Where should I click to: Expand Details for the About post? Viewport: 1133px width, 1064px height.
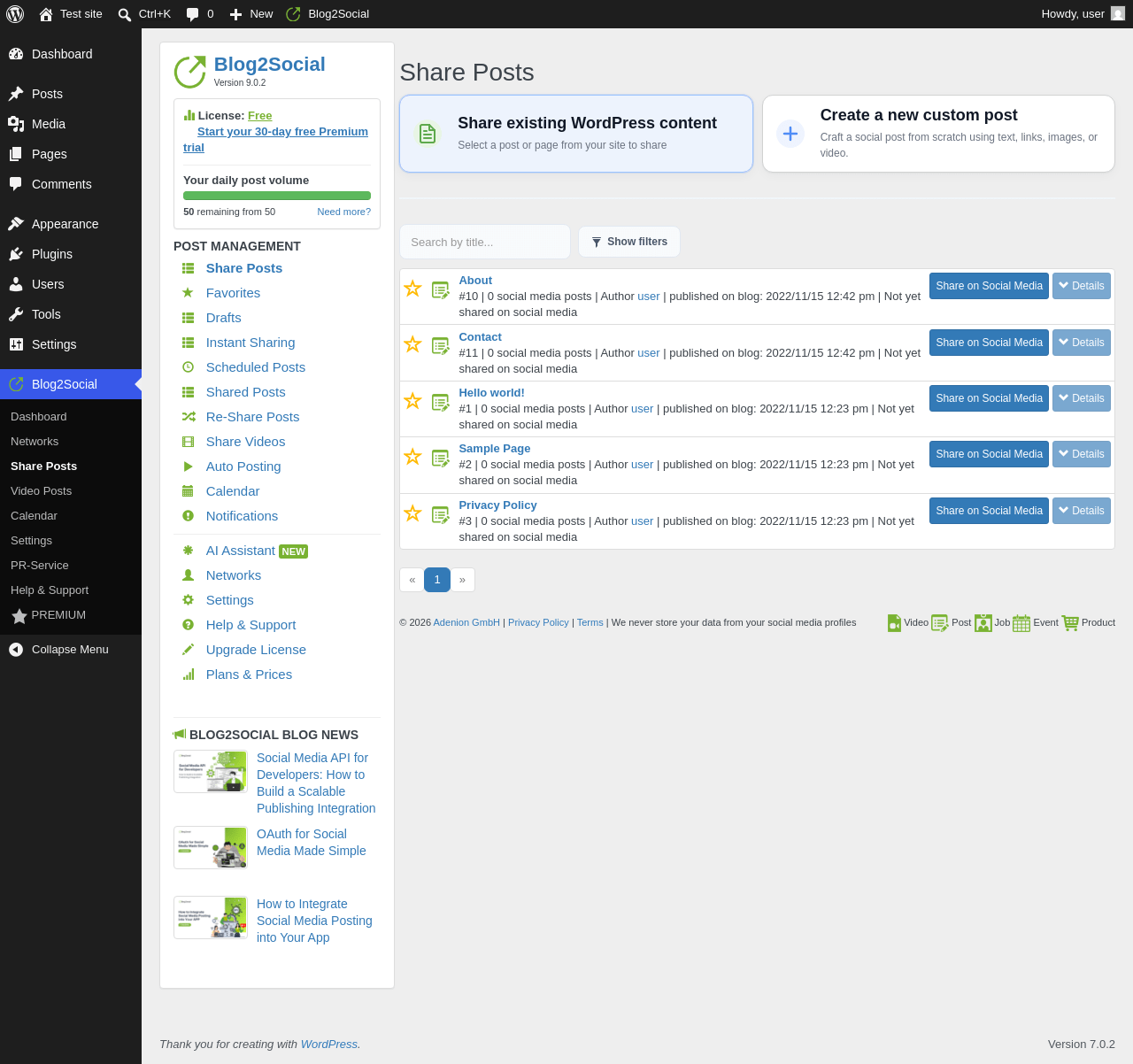(x=1082, y=286)
